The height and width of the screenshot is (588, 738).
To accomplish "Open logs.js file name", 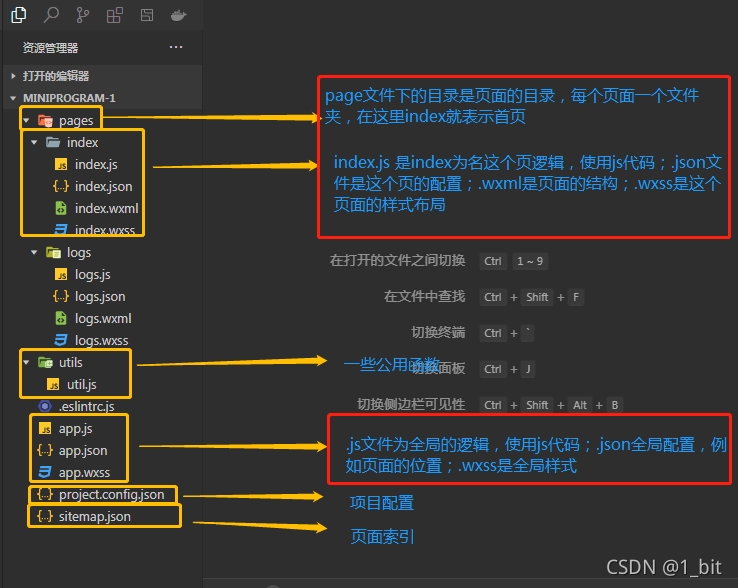I will point(93,274).
